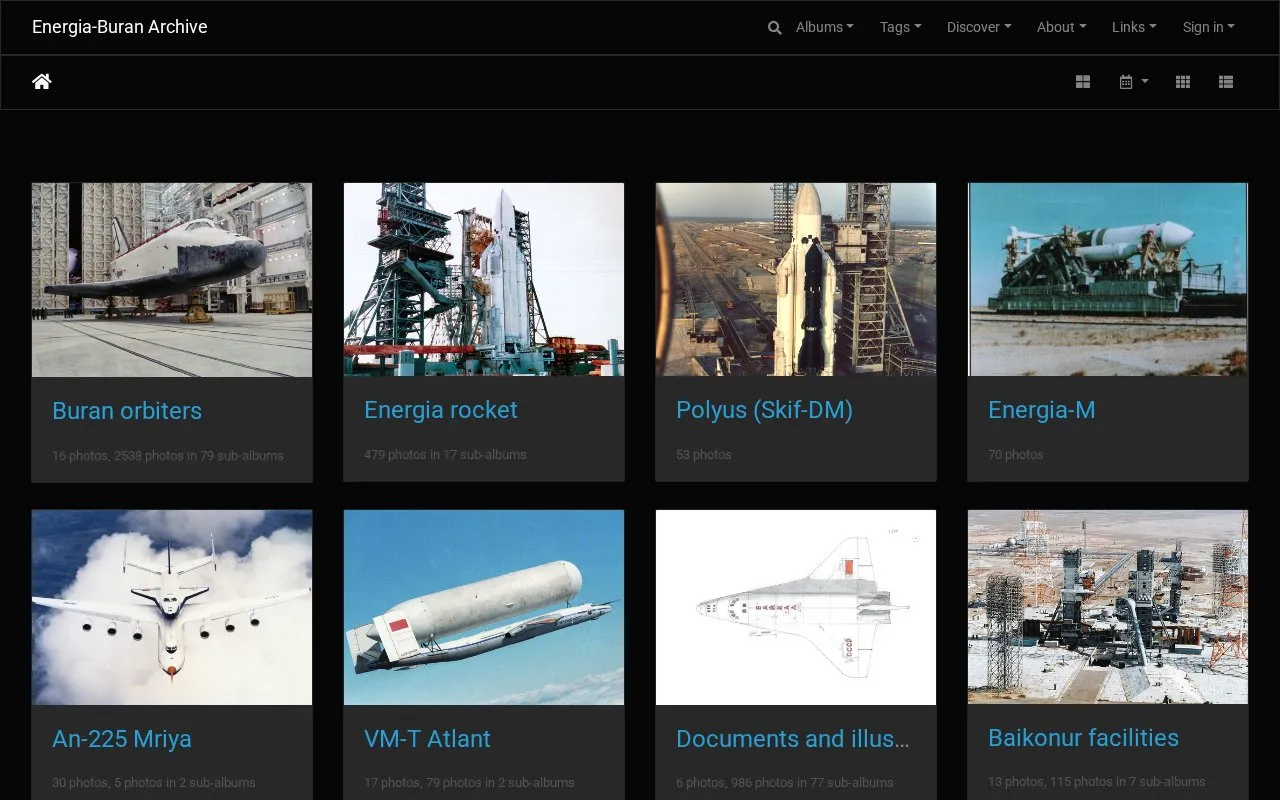Click the Buran orbiter hangar thumbnail

tap(172, 280)
